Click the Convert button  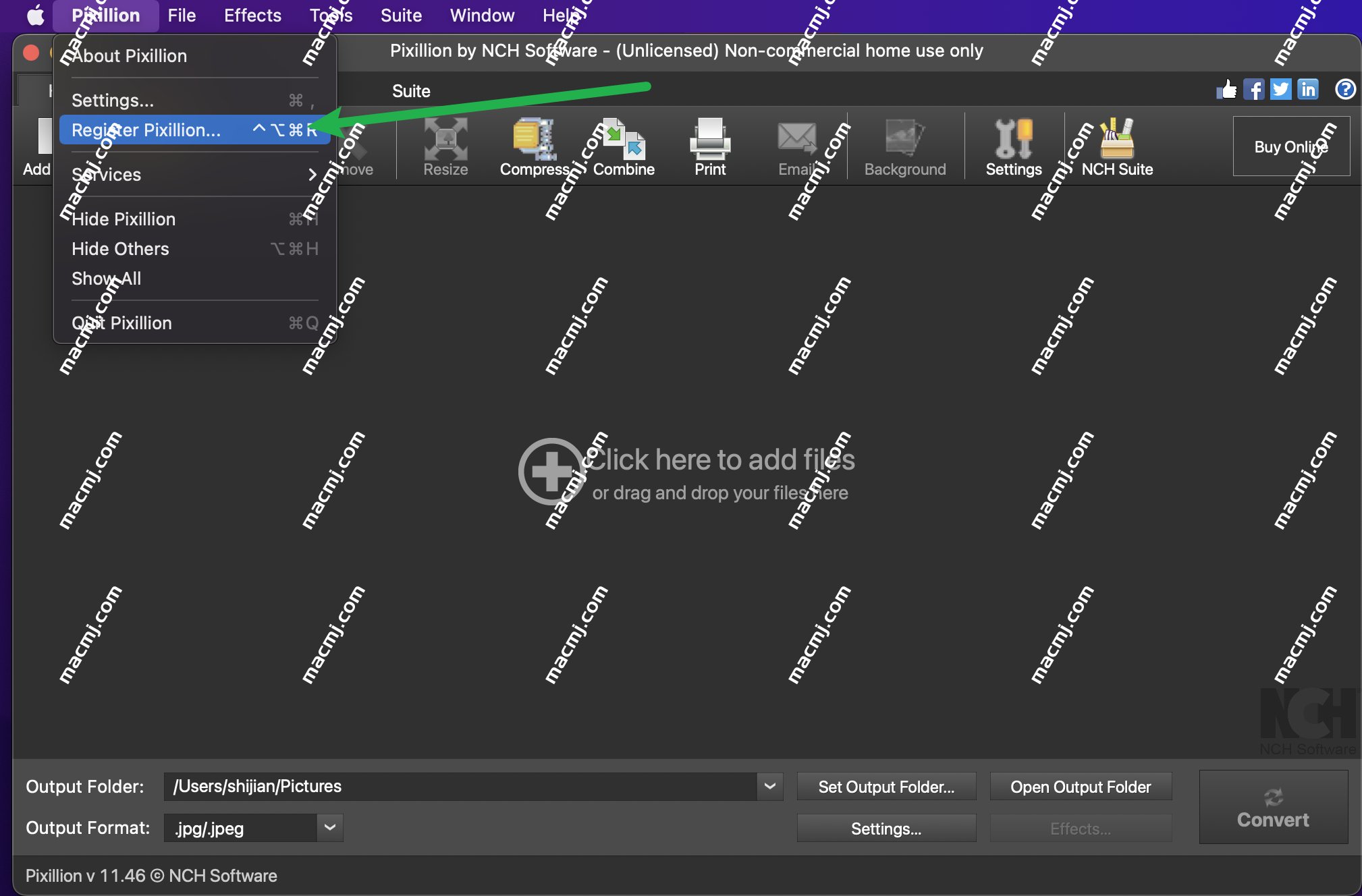point(1273,808)
